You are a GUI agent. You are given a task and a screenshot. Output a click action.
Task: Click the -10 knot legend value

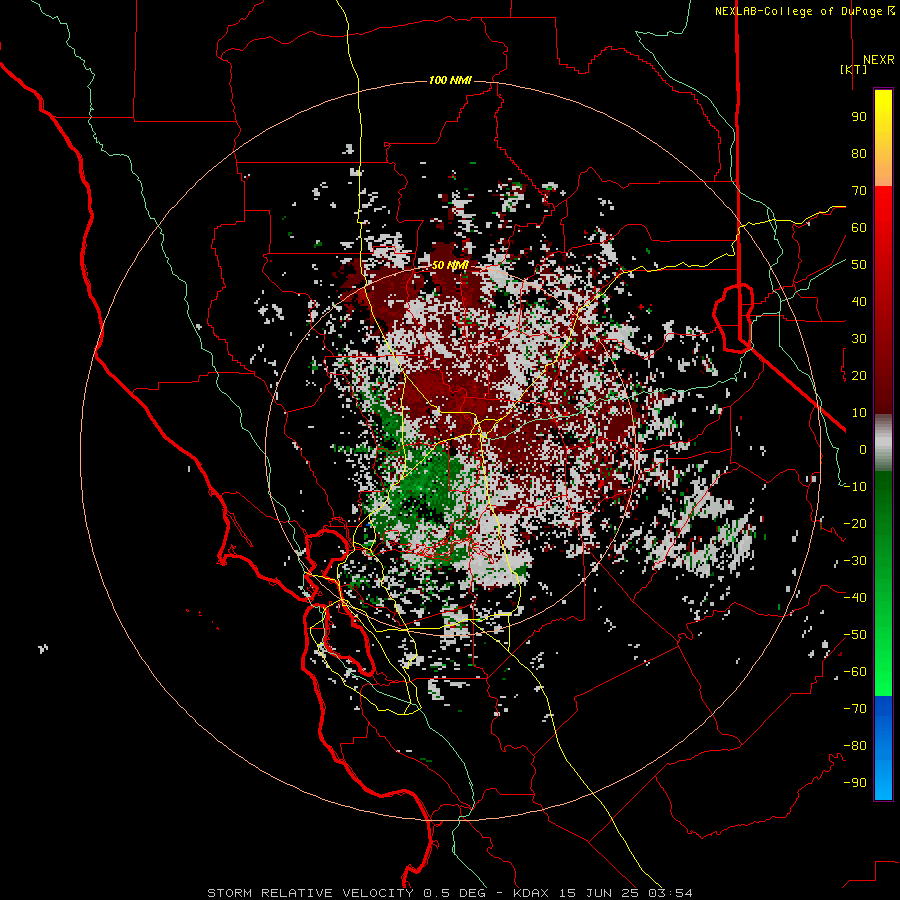(855, 487)
